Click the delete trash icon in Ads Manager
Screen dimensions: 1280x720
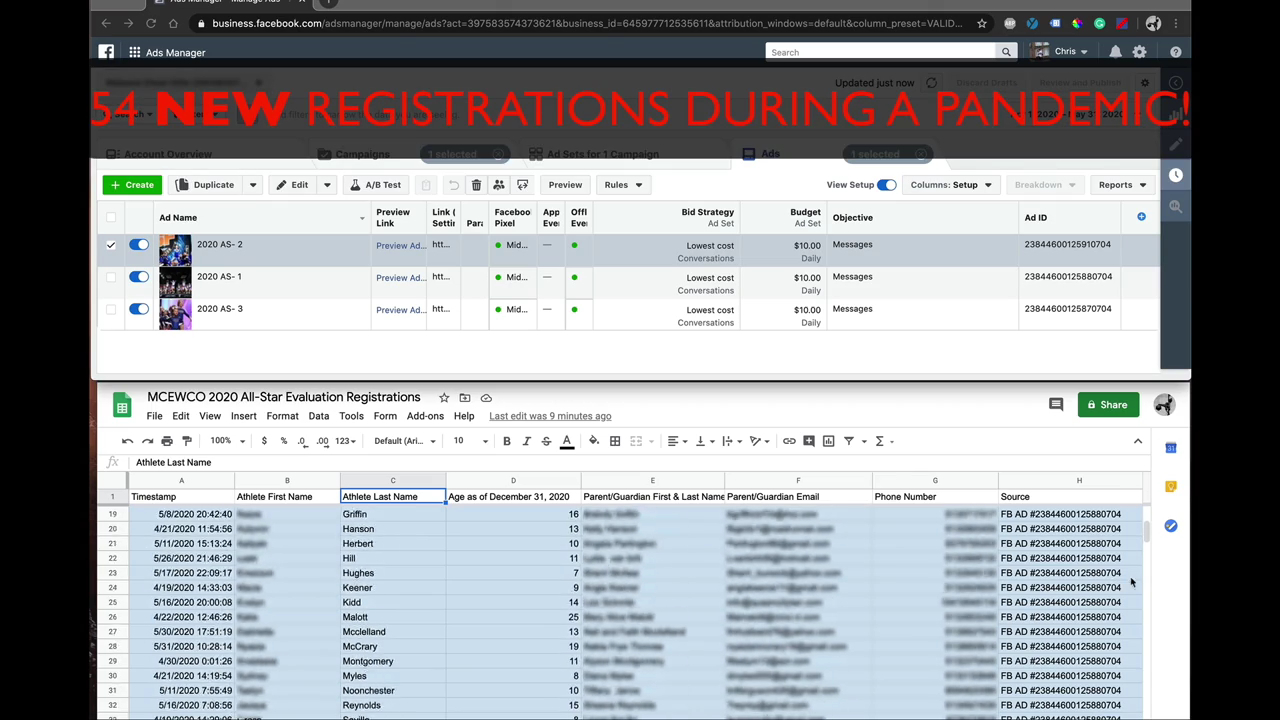[x=476, y=185]
